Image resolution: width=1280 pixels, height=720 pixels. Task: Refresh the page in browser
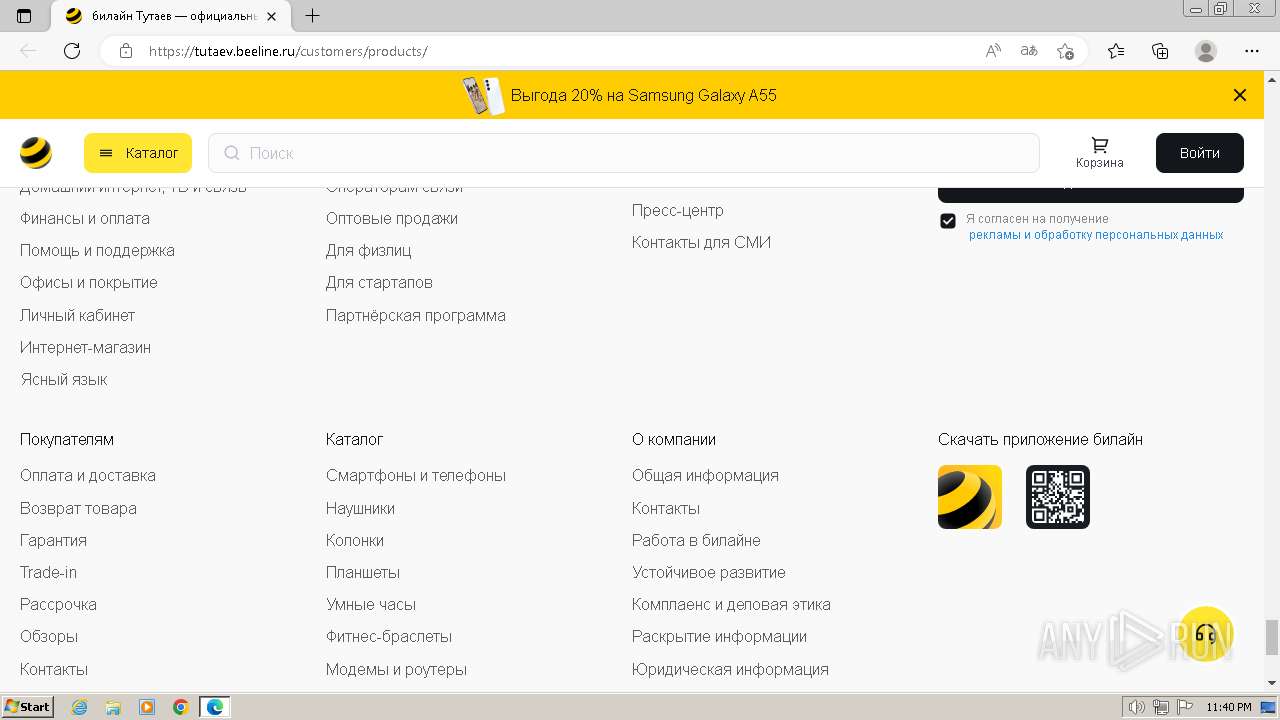pos(72,51)
